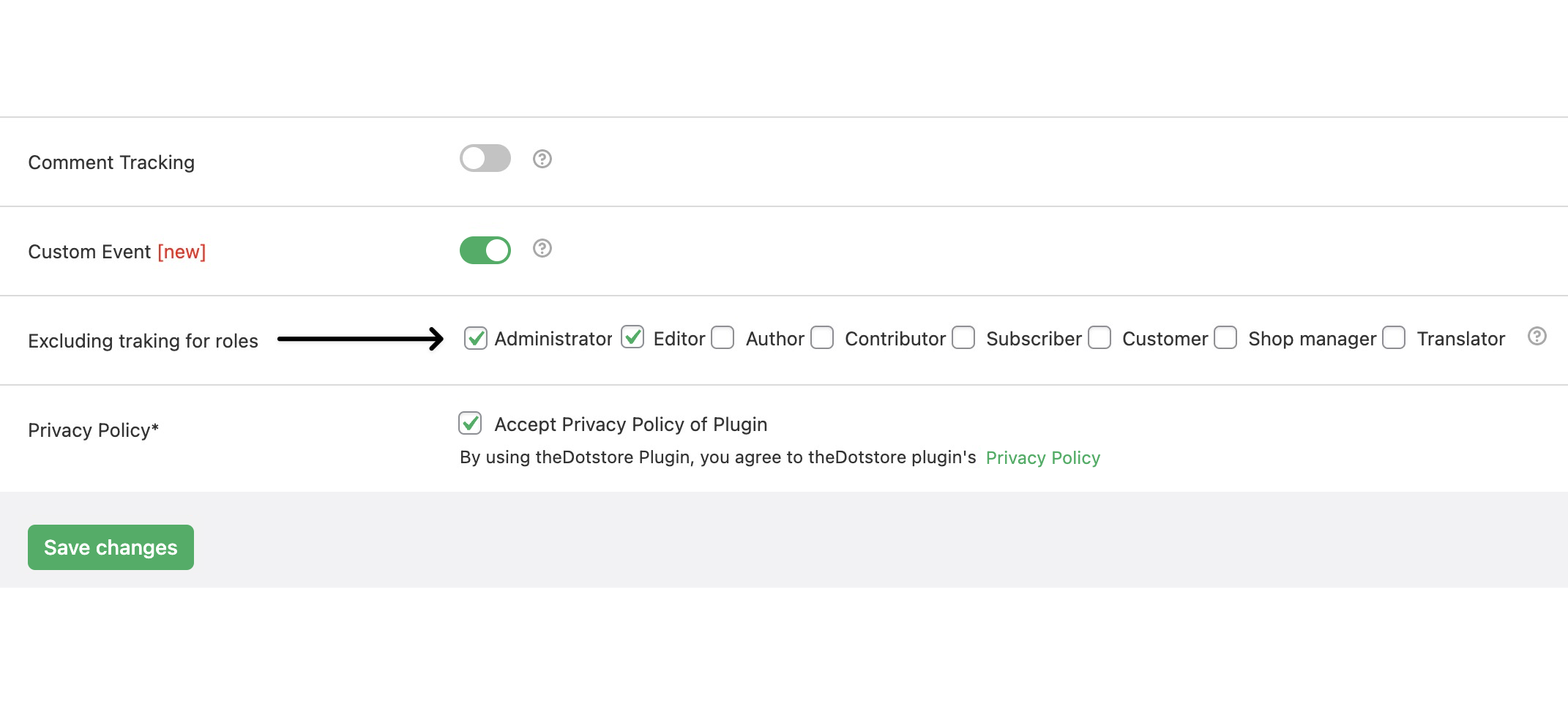Click the Administrator label text

click(x=553, y=339)
